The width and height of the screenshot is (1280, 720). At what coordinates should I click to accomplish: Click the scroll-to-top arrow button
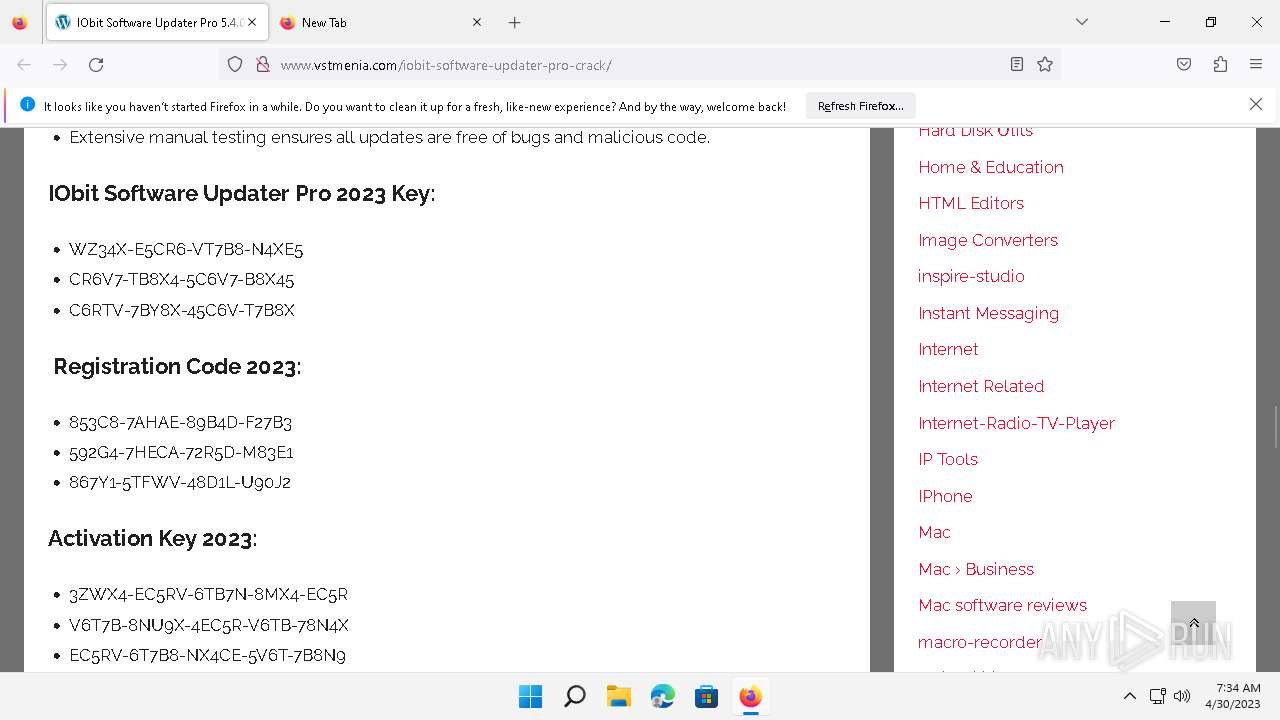pyautogui.click(x=1193, y=623)
